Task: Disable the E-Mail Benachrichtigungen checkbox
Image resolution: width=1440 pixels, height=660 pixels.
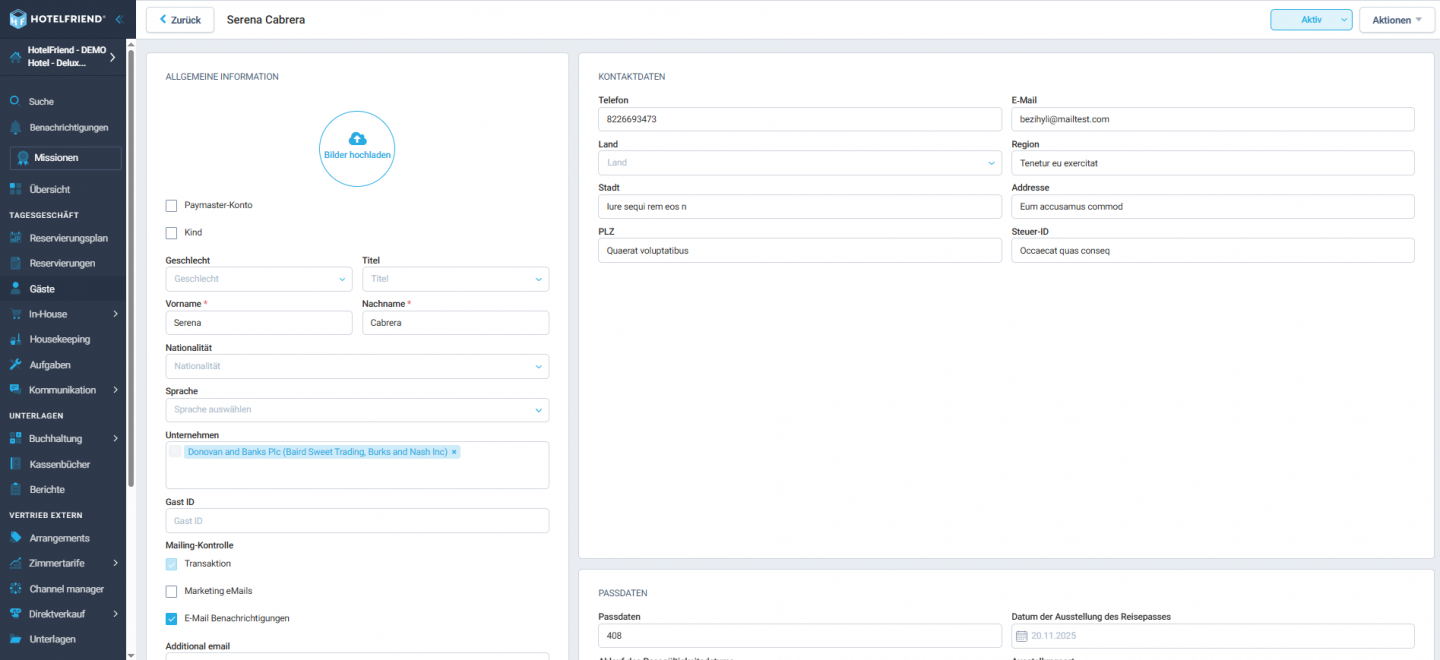Action: pos(170,618)
